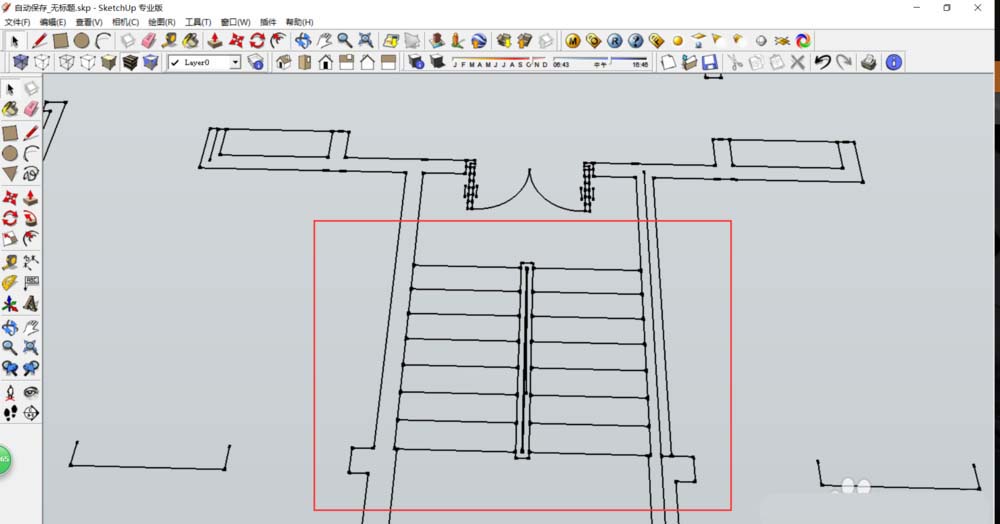Open the 帮助(H) menu
This screenshot has width=1000, height=524.
coord(299,22)
